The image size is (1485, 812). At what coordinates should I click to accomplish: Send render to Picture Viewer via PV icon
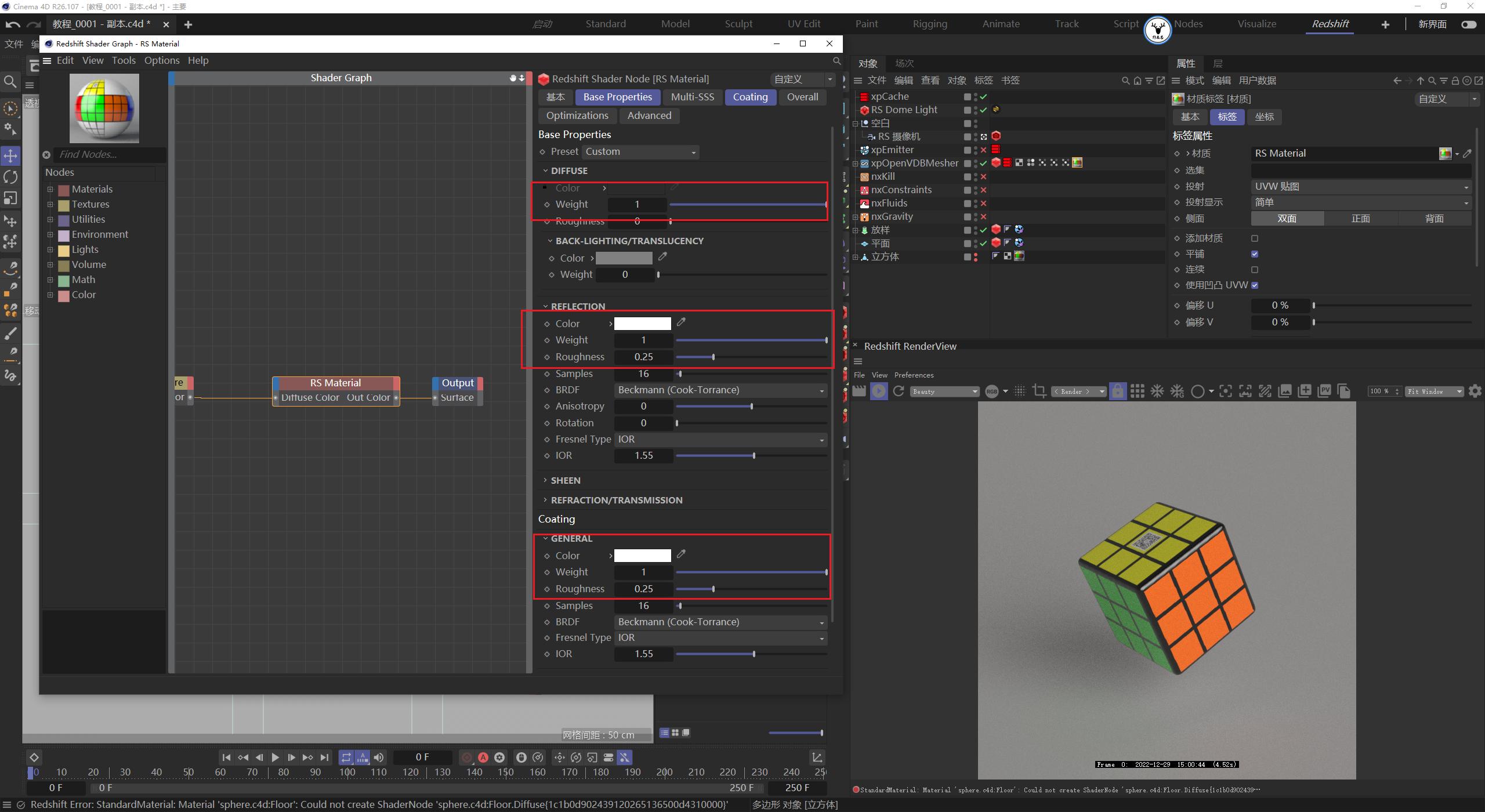click(1324, 391)
